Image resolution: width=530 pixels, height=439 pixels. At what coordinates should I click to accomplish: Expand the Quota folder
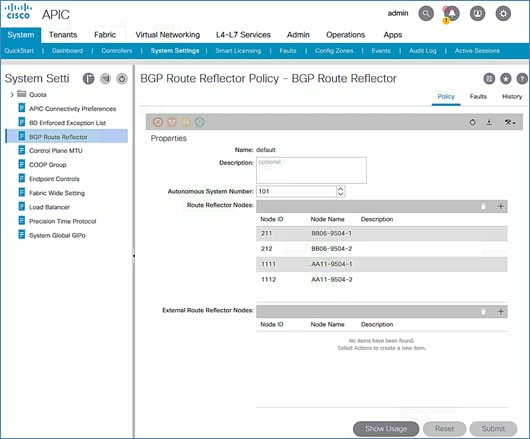click(12, 95)
